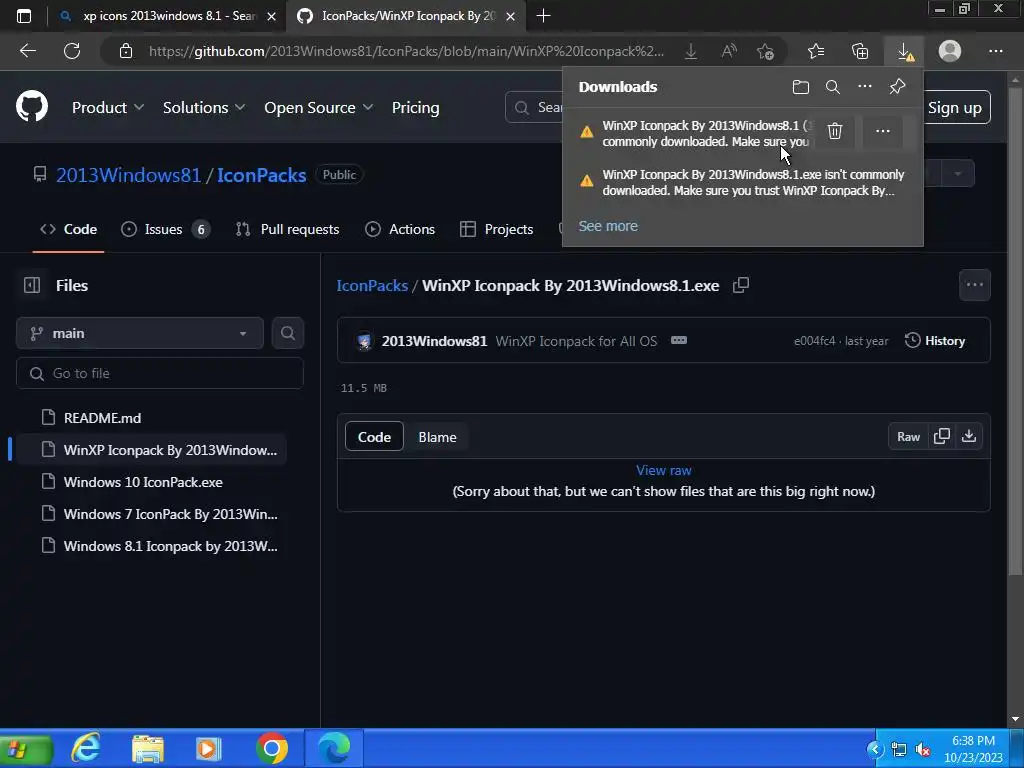This screenshot has width=1024, height=768.
Task: Open tab actions menu icon
Action: (24, 16)
